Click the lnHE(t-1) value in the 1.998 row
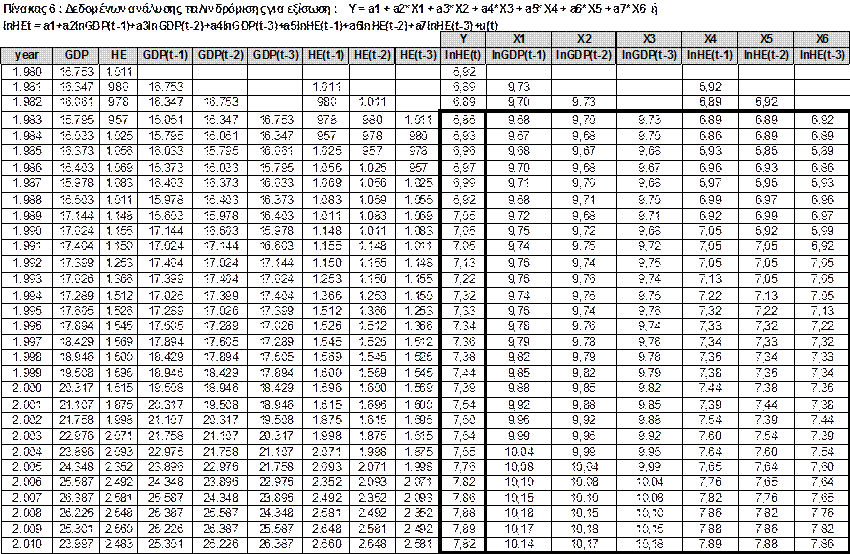This screenshot has width=850, height=554. 710,357
